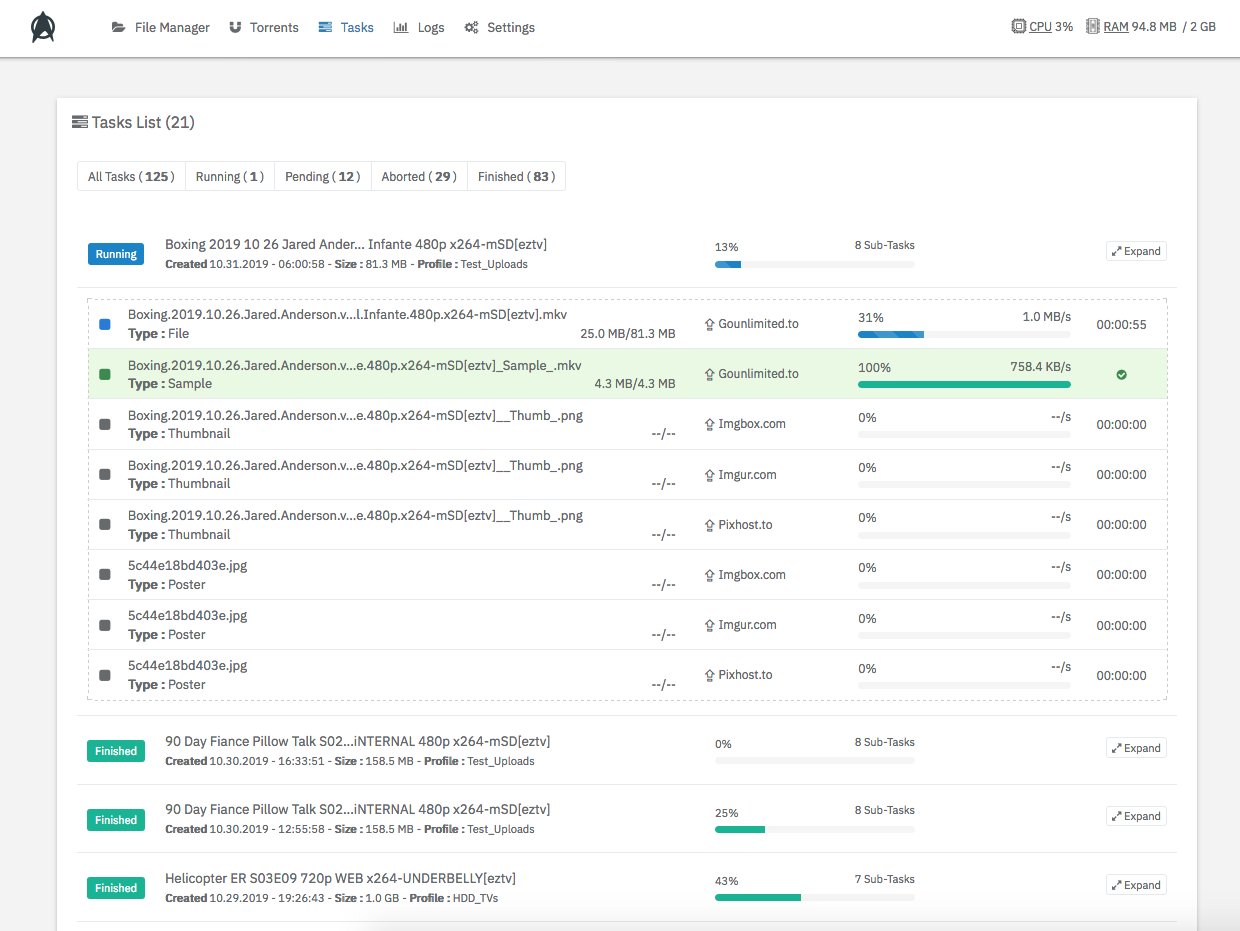Screen dimensions: 1240x931
Task: Select the Finished tasks filter
Action: (516, 177)
